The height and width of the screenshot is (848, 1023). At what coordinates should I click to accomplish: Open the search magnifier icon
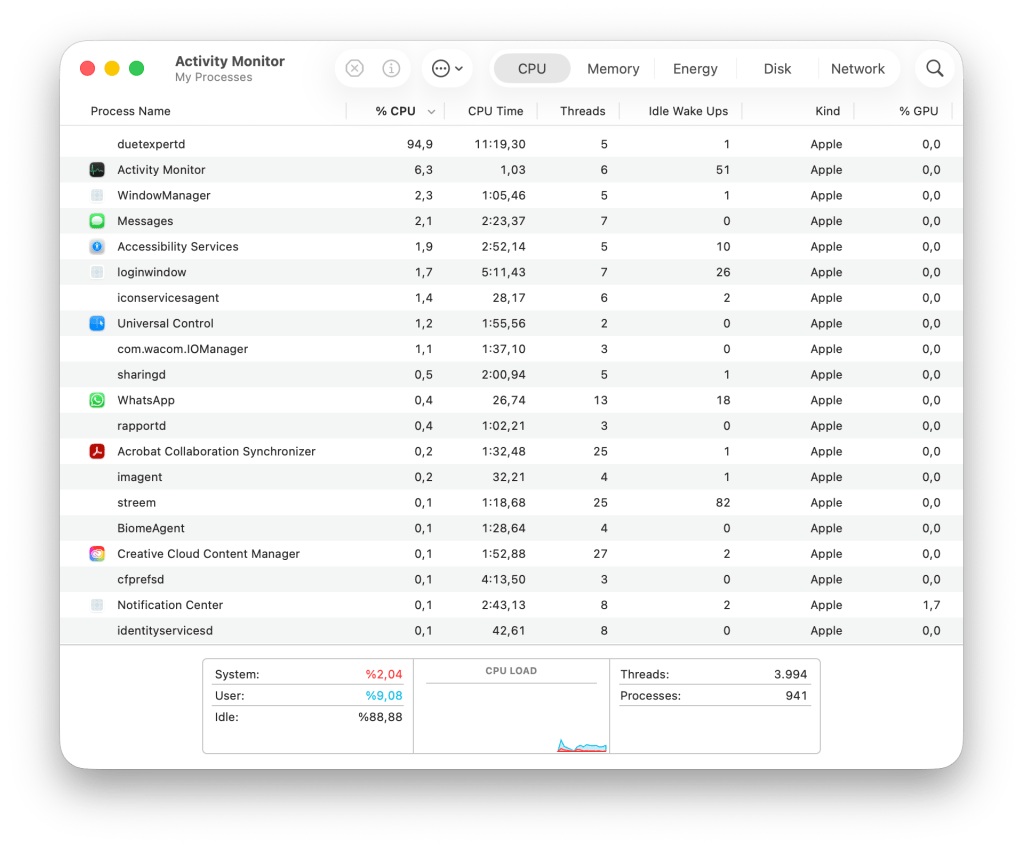click(934, 69)
